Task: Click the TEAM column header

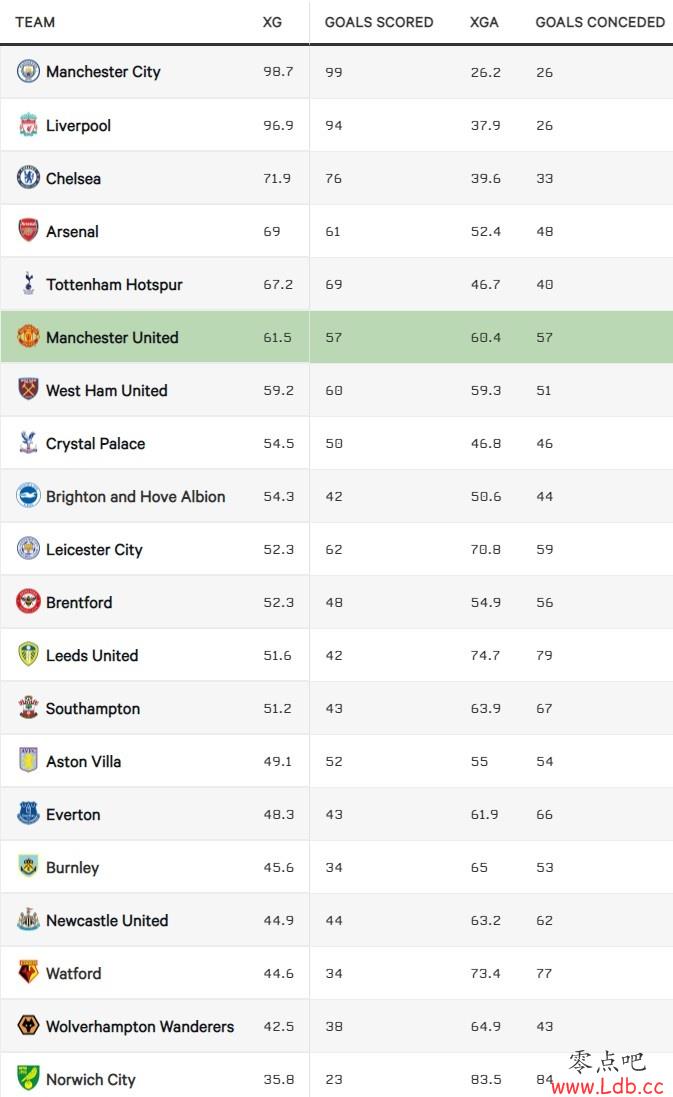Action: point(35,22)
